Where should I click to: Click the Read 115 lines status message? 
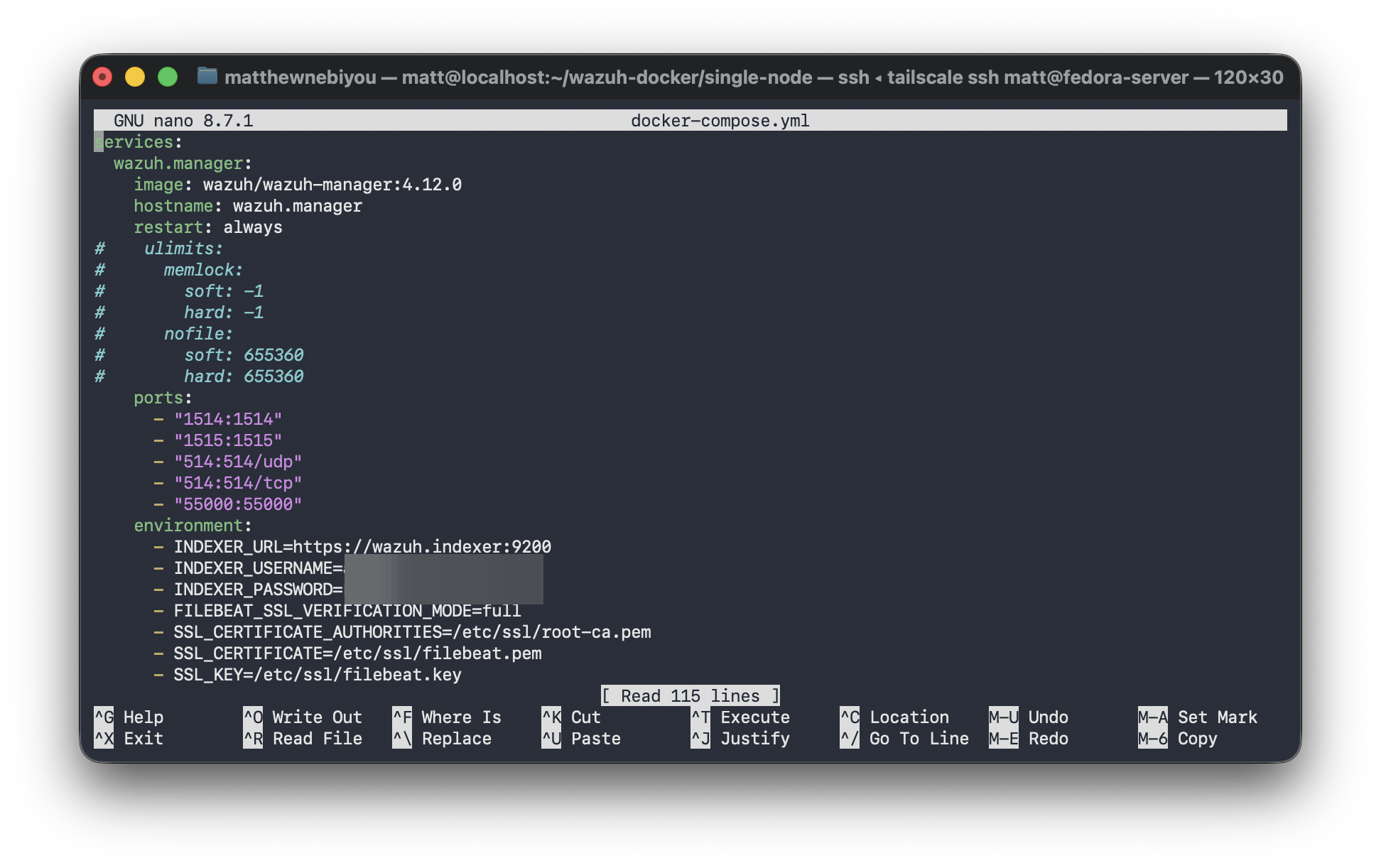(690, 696)
